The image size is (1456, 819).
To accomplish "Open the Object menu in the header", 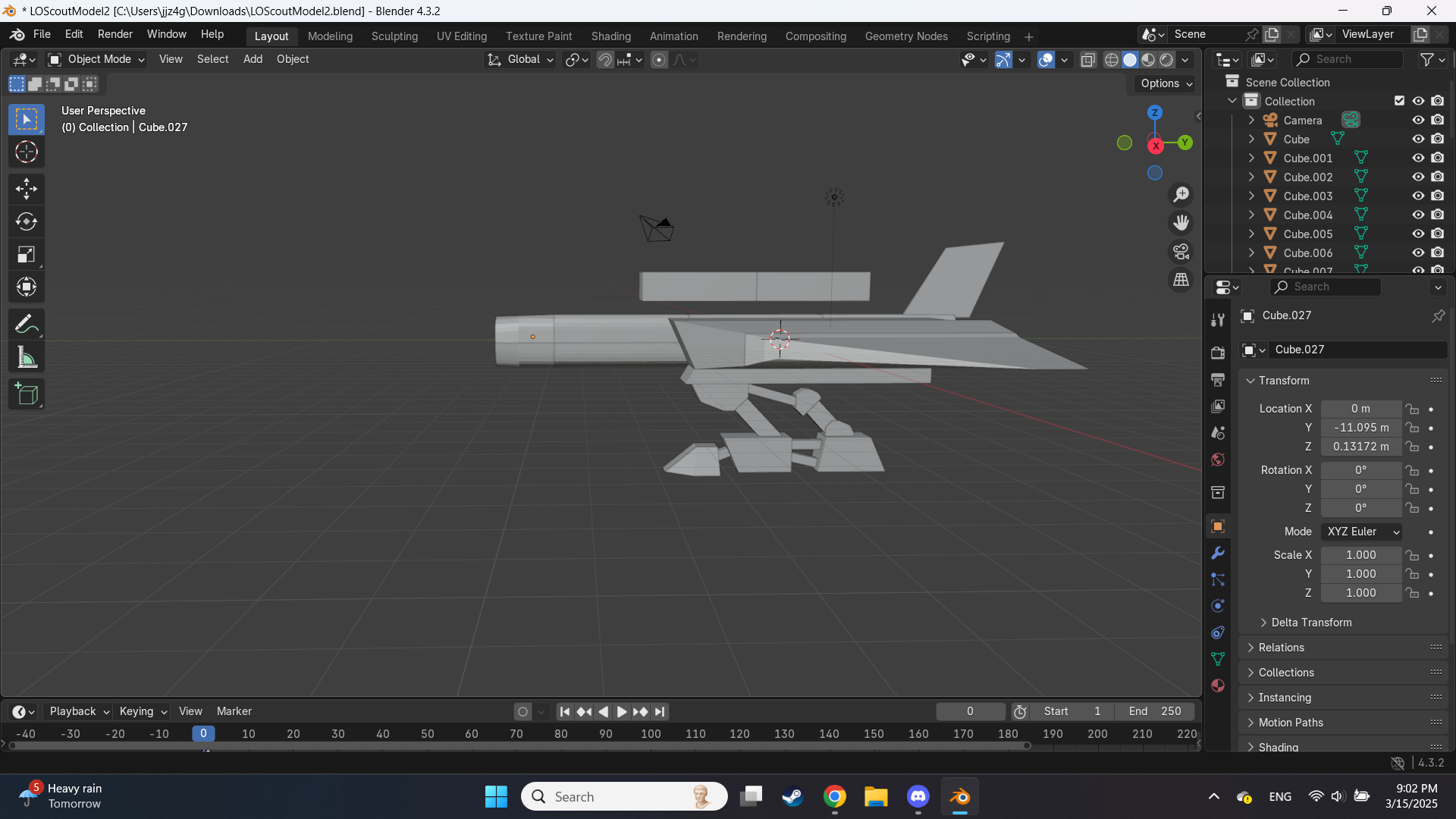I will (x=293, y=59).
